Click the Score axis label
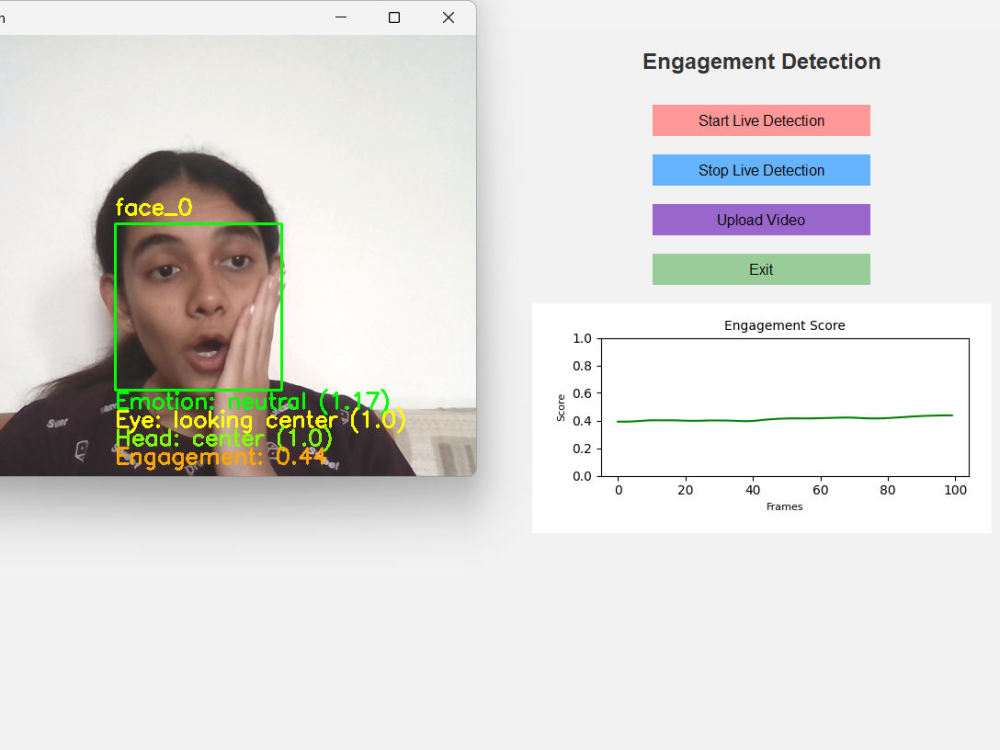The width and height of the screenshot is (1000, 750). (561, 408)
